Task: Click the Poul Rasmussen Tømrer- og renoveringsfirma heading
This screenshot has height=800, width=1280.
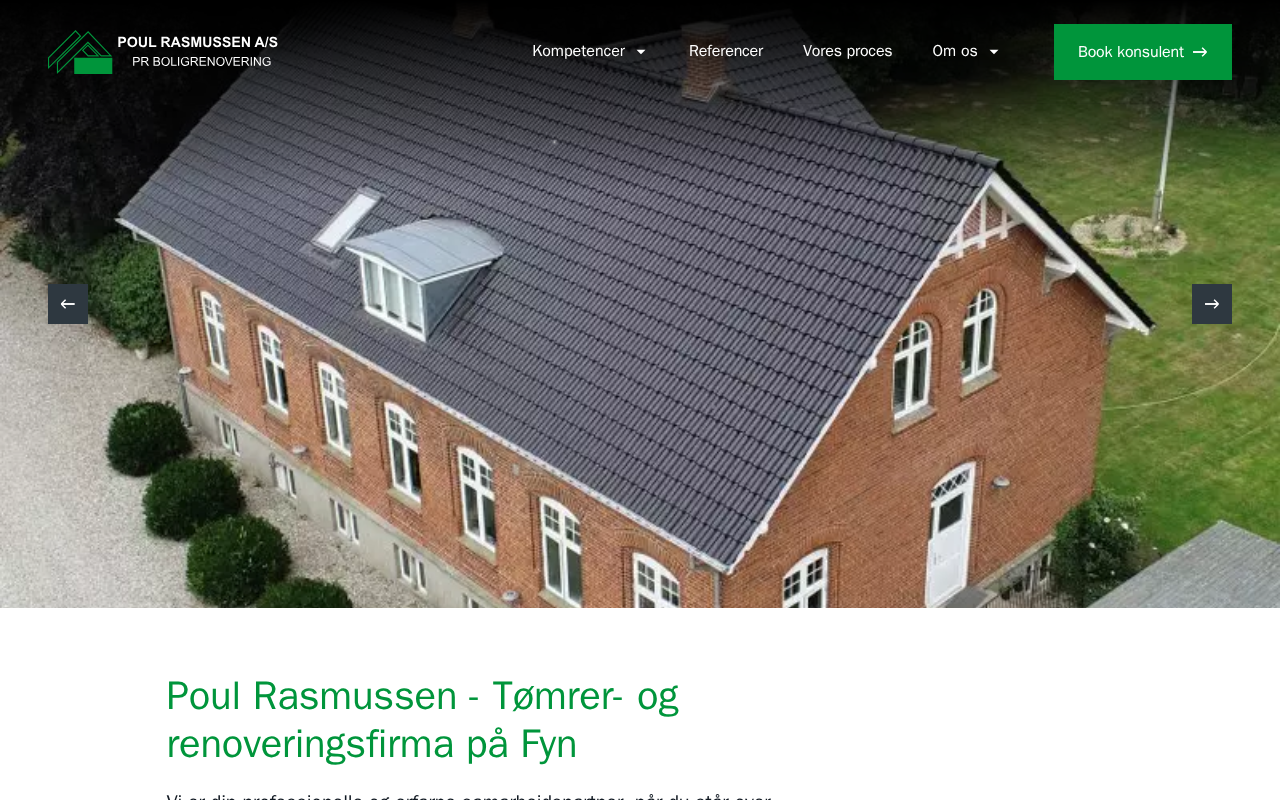Action: coord(422,720)
